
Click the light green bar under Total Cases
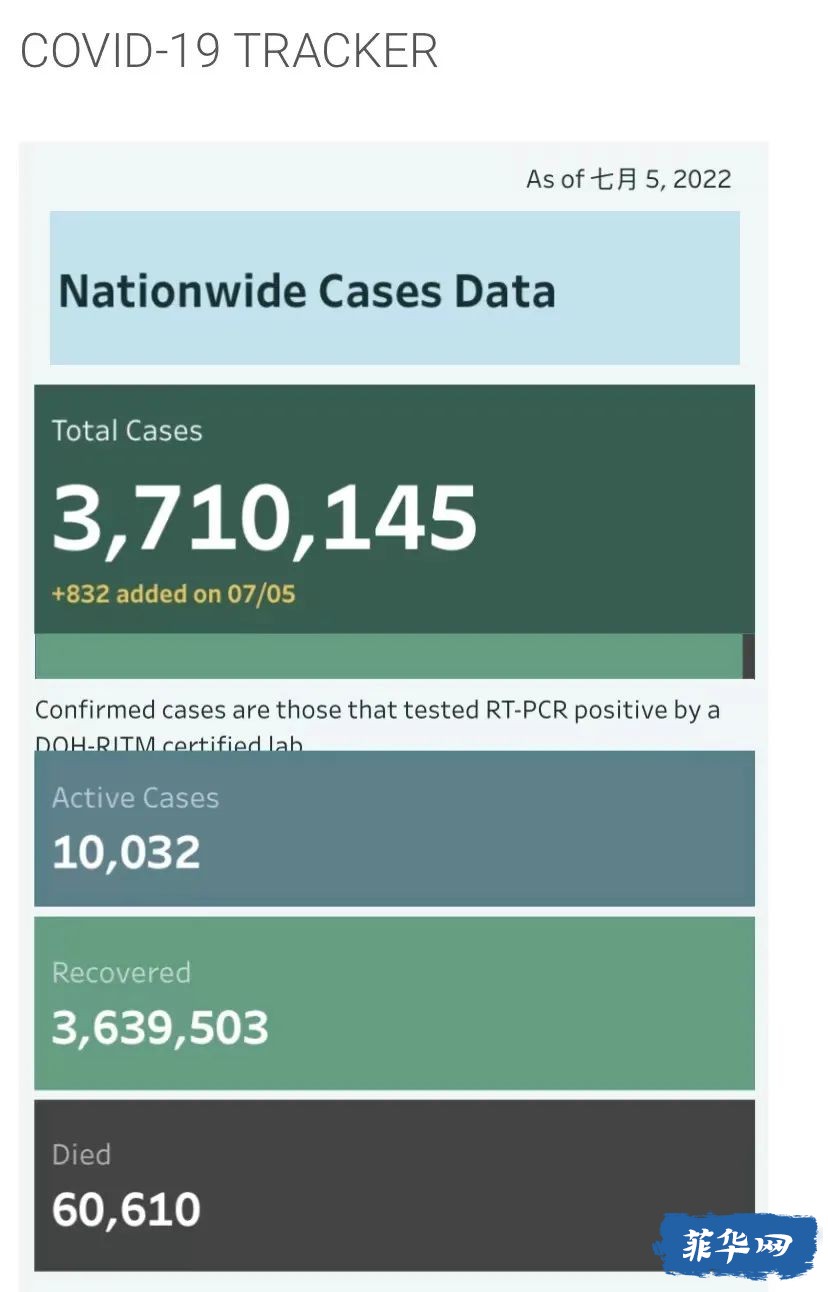tap(389, 656)
